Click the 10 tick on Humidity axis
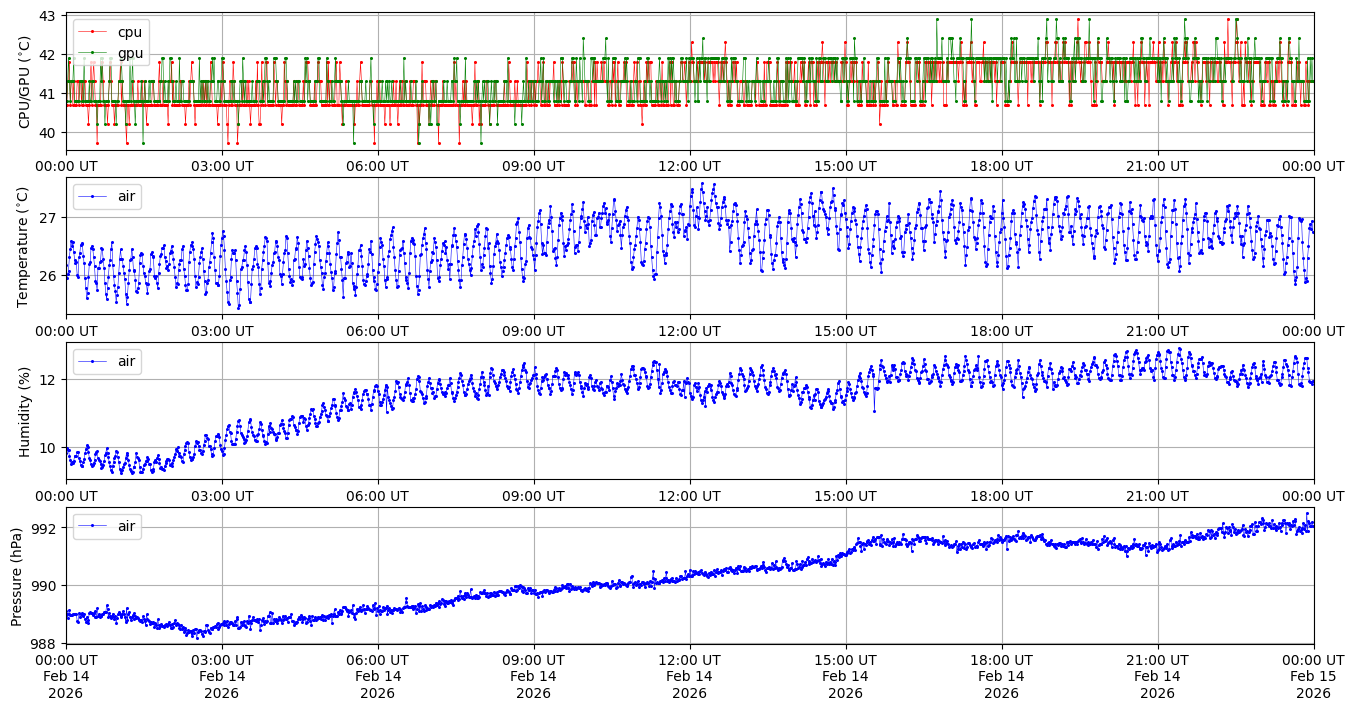1354x710 pixels. tap(48, 448)
